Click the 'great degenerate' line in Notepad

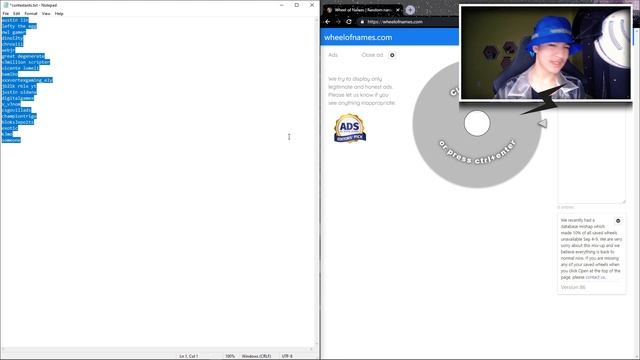pyautogui.click(x=23, y=56)
